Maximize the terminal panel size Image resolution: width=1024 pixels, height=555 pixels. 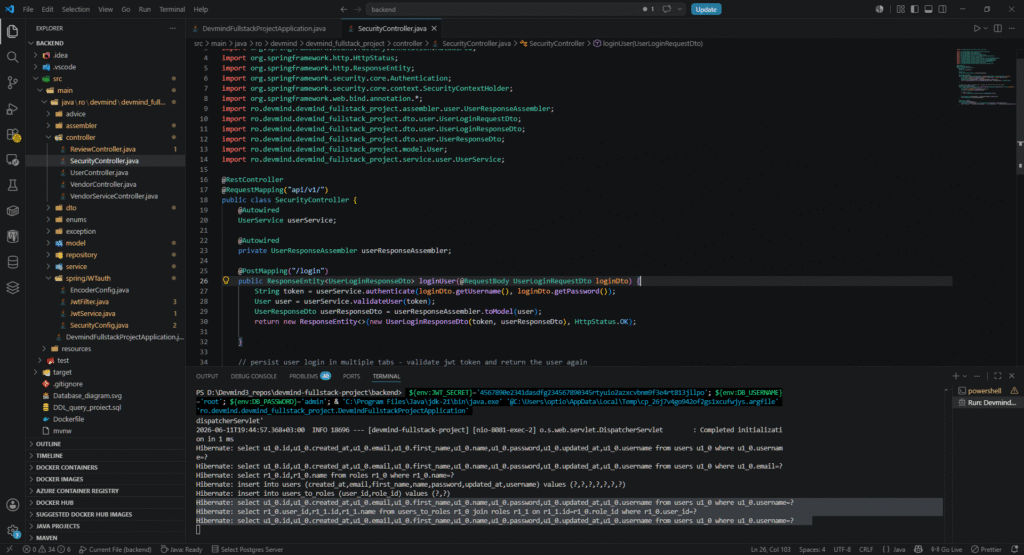tap(997, 376)
